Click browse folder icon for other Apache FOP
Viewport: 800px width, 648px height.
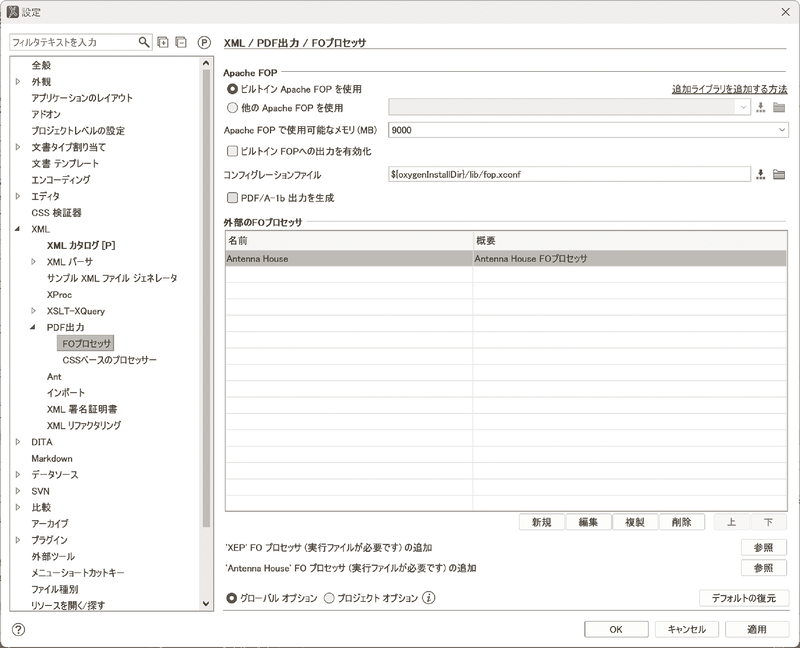click(779, 107)
